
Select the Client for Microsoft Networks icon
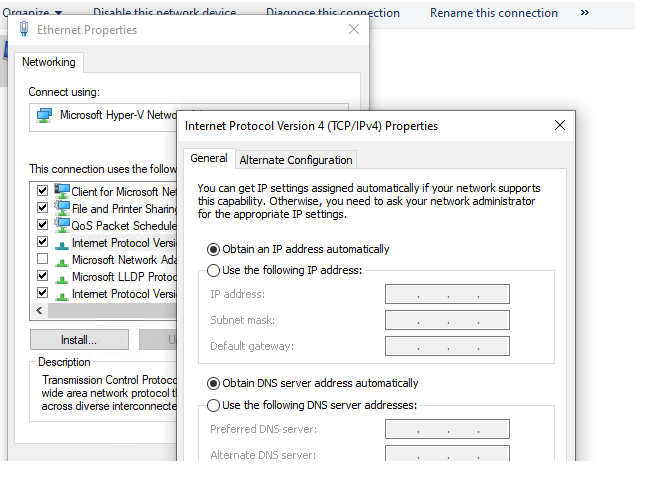62,191
